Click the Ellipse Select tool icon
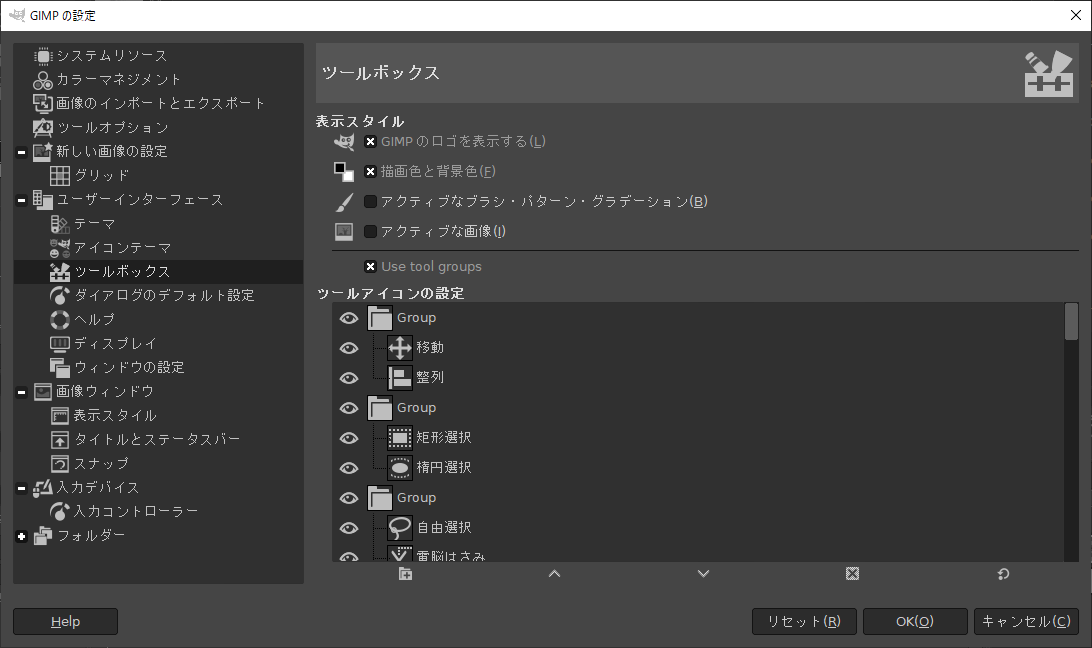The height and width of the screenshot is (648, 1092). pos(399,467)
